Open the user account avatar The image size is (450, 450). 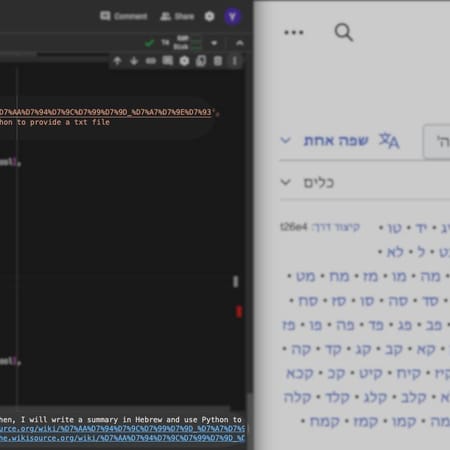(232, 16)
